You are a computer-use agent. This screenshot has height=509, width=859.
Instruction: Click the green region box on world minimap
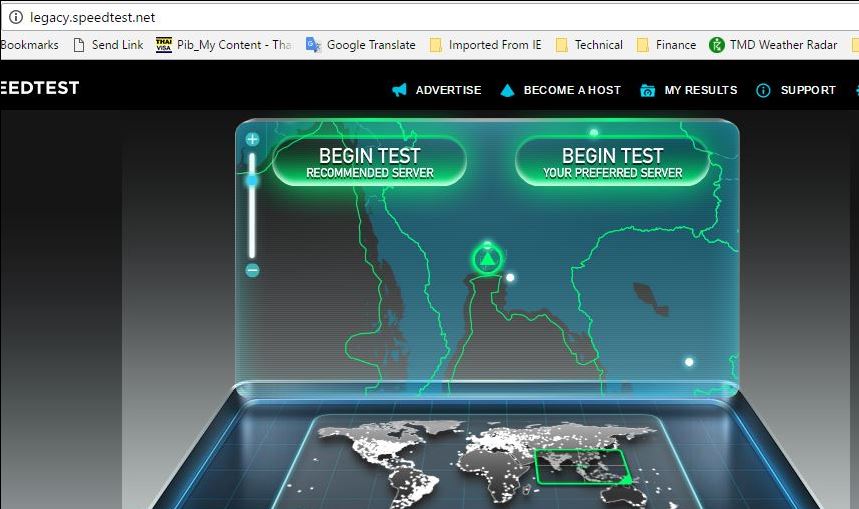click(x=582, y=467)
